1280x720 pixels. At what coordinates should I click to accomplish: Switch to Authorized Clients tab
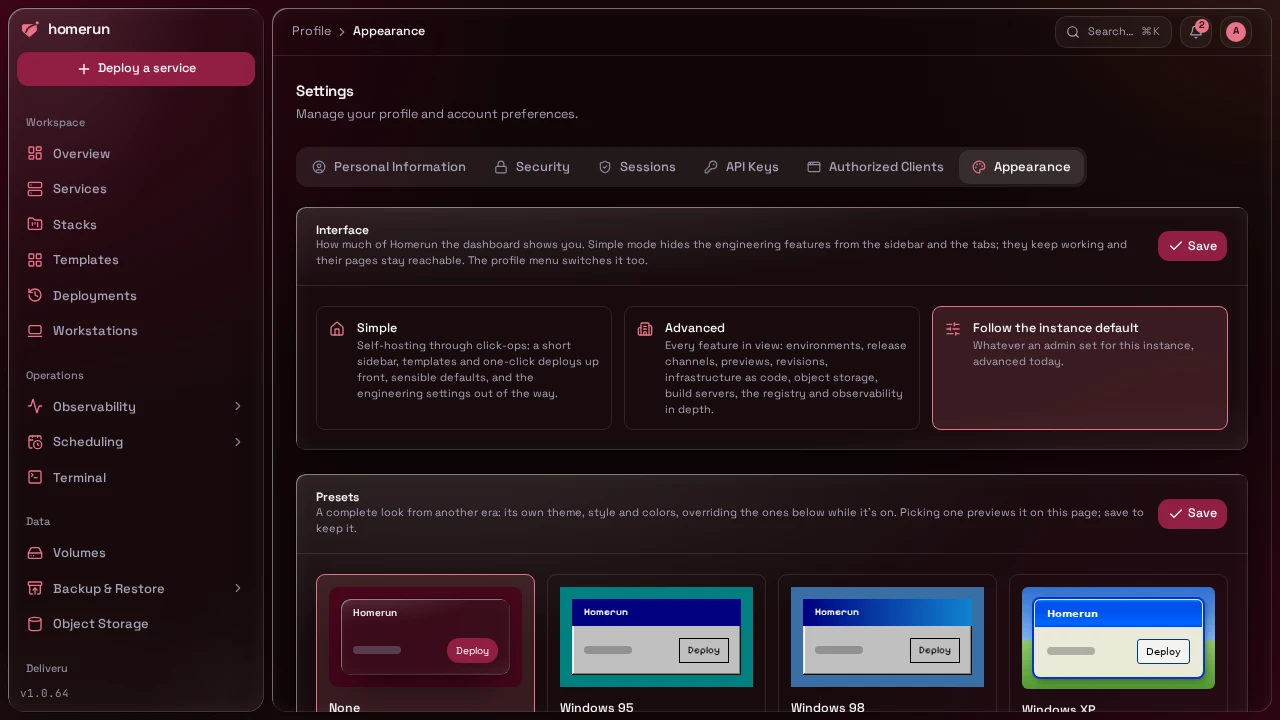875,167
